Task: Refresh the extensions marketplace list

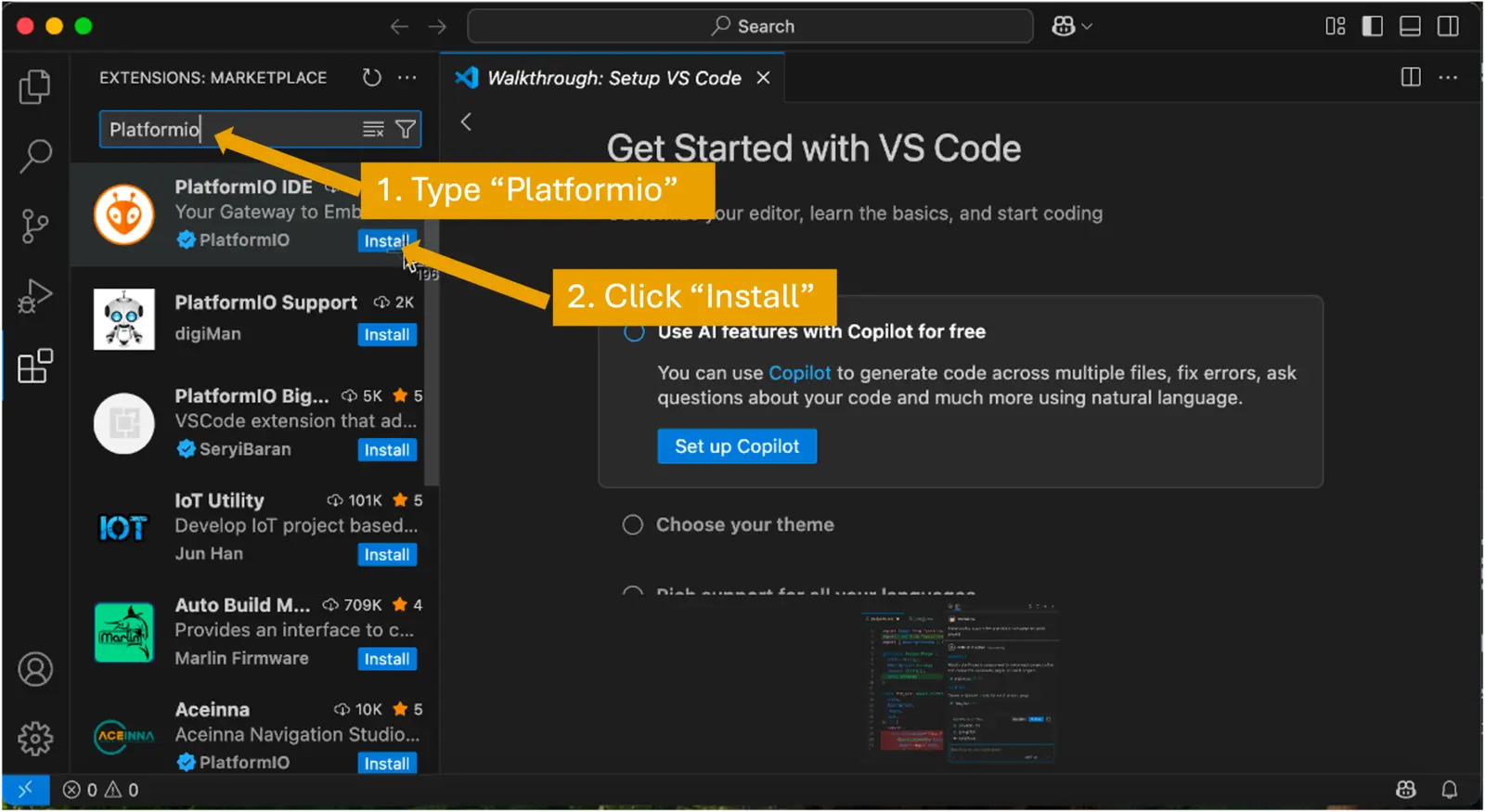Action: coord(372,78)
